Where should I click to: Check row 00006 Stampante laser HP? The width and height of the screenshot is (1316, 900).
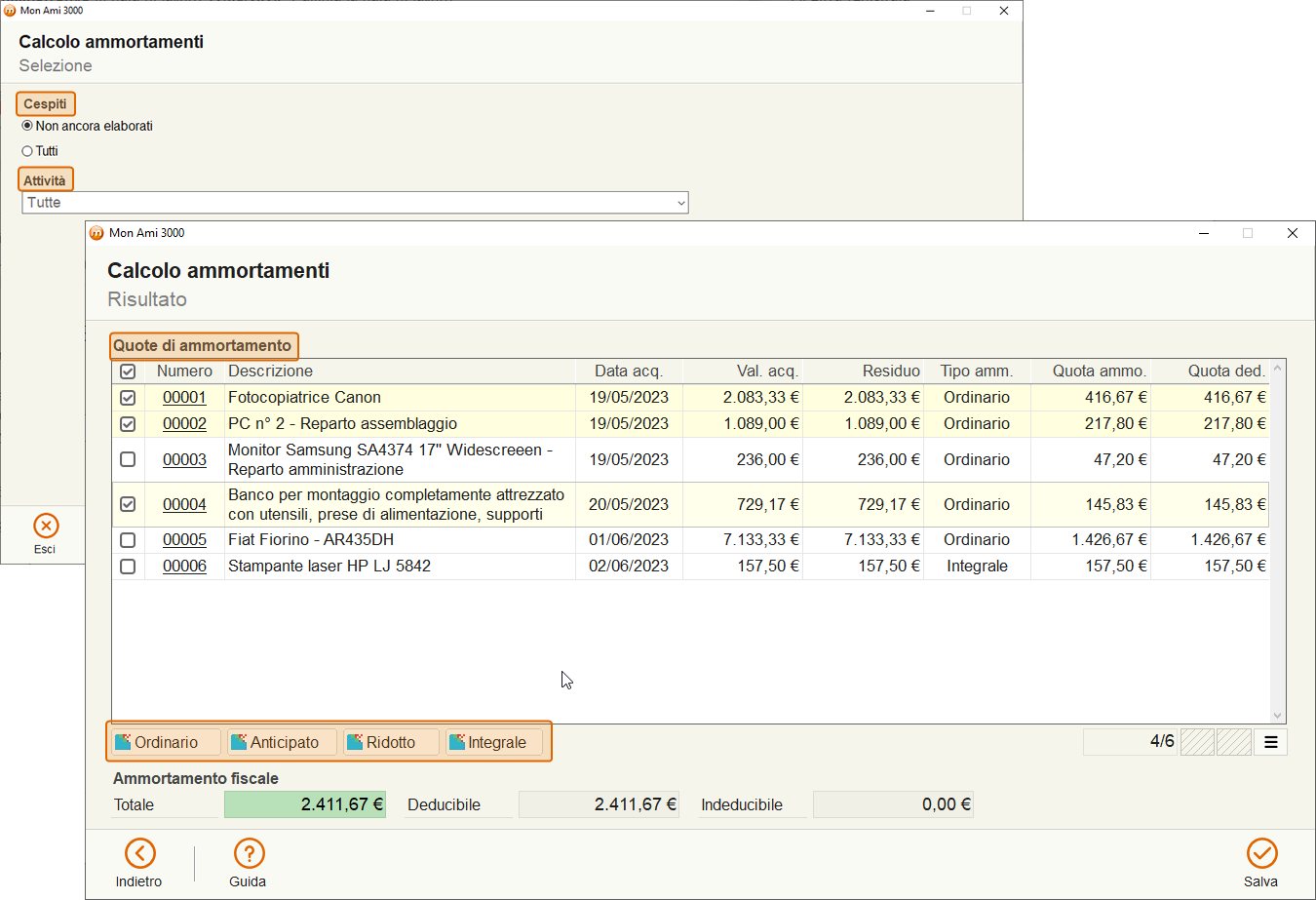click(128, 567)
